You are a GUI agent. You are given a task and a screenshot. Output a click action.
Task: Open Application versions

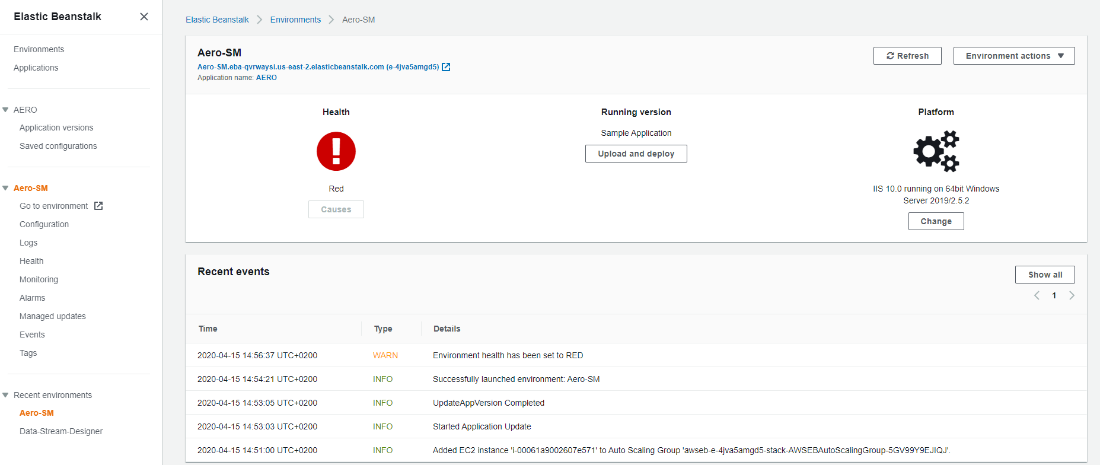pos(56,128)
